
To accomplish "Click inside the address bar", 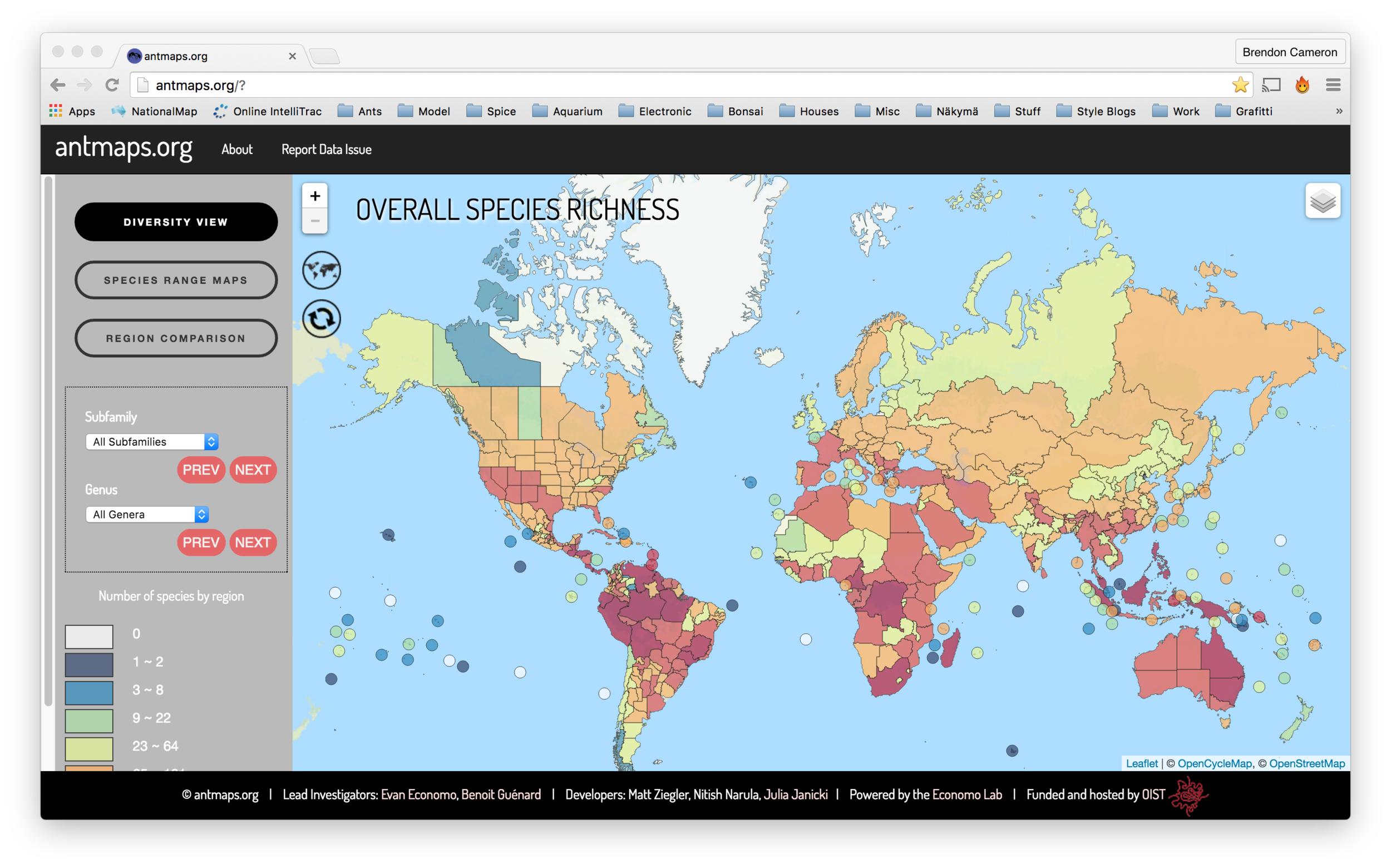I will (402, 85).
